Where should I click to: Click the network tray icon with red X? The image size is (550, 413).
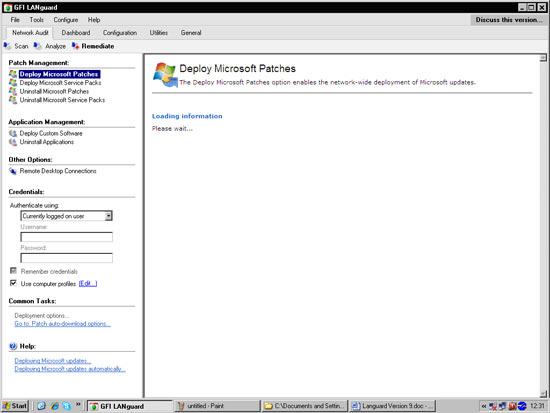[493, 406]
